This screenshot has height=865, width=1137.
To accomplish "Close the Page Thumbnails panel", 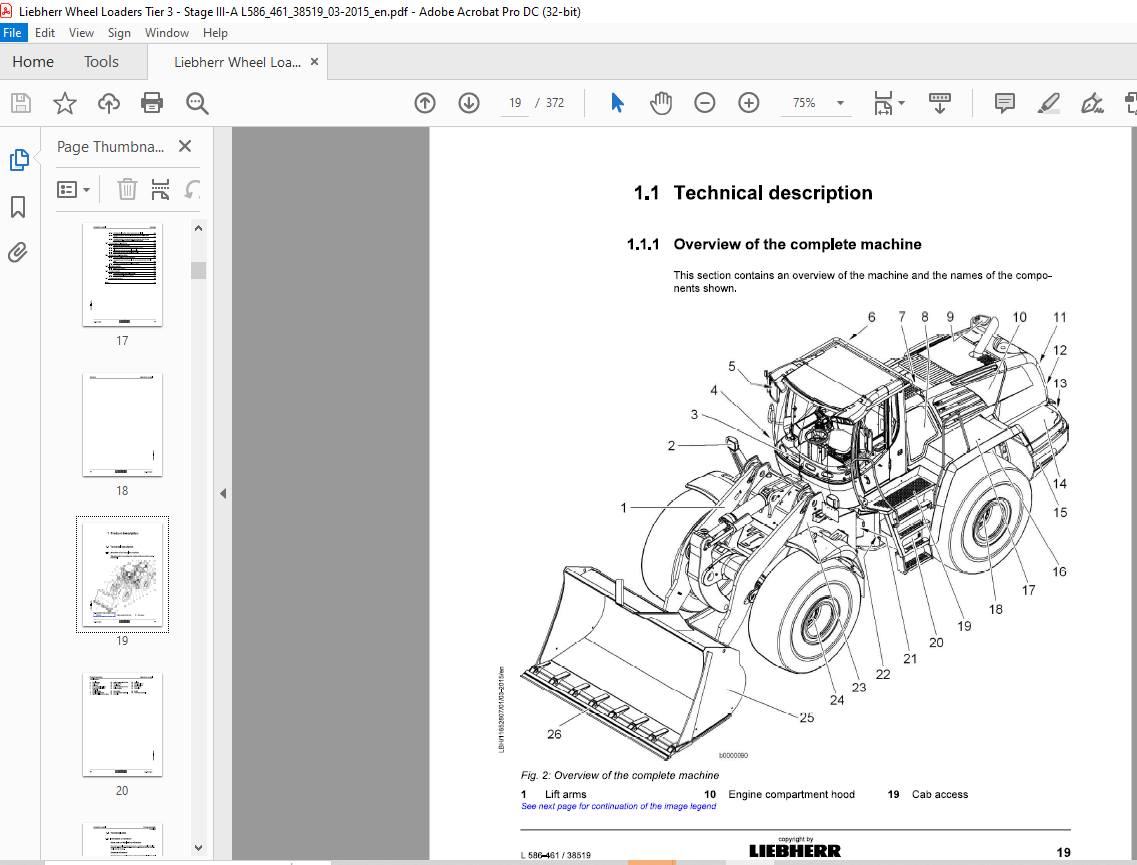I will 185,146.
